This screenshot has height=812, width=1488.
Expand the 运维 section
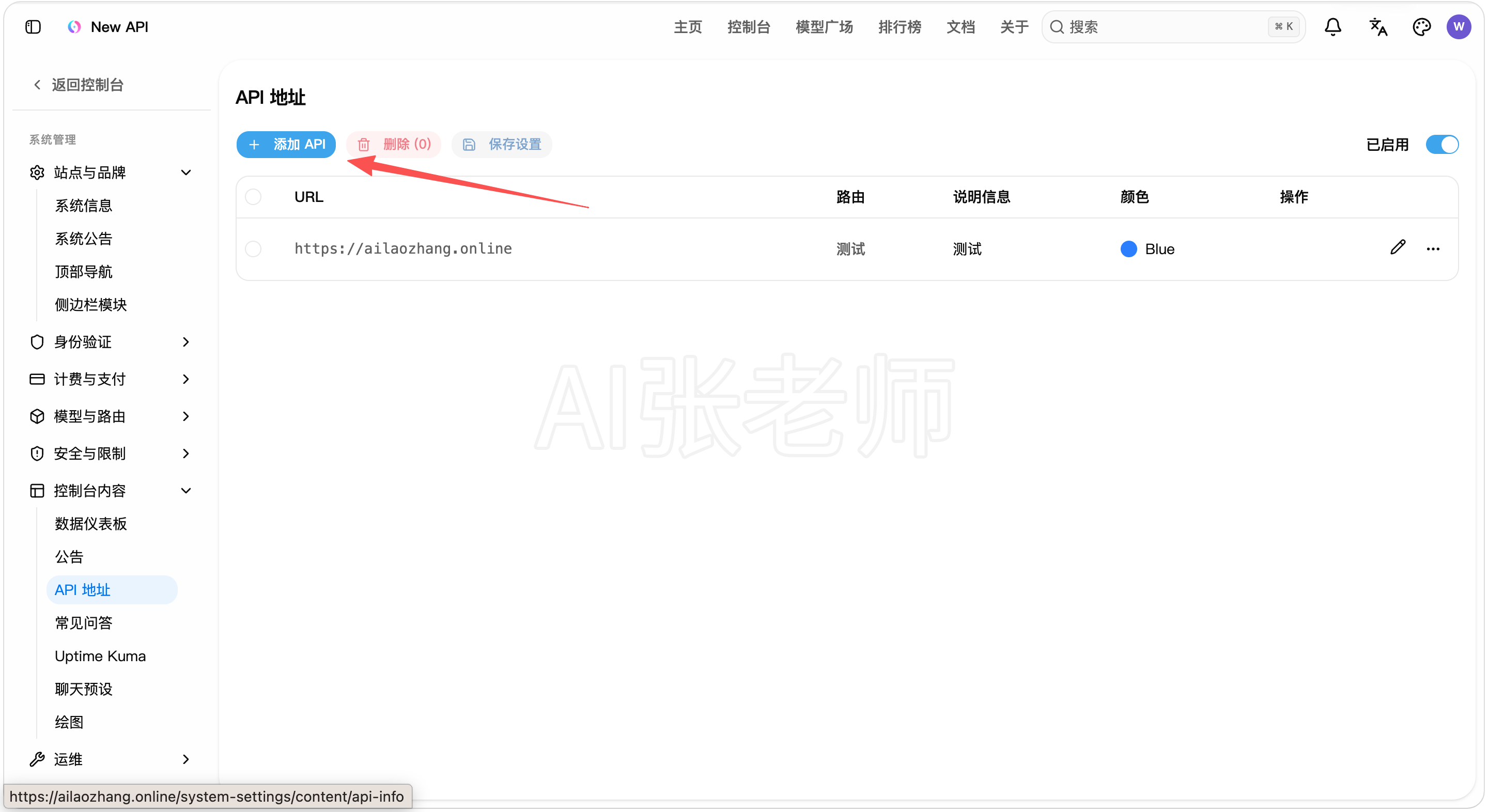pyautogui.click(x=186, y=759)
